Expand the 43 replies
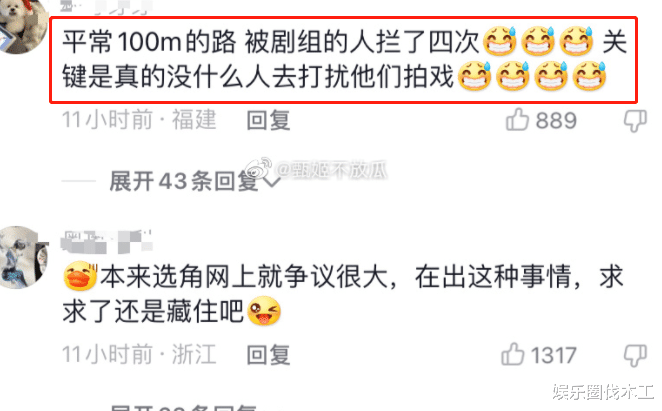Viewport: 662px width, 411px height. pyautogui.click(x=184, y=182)
